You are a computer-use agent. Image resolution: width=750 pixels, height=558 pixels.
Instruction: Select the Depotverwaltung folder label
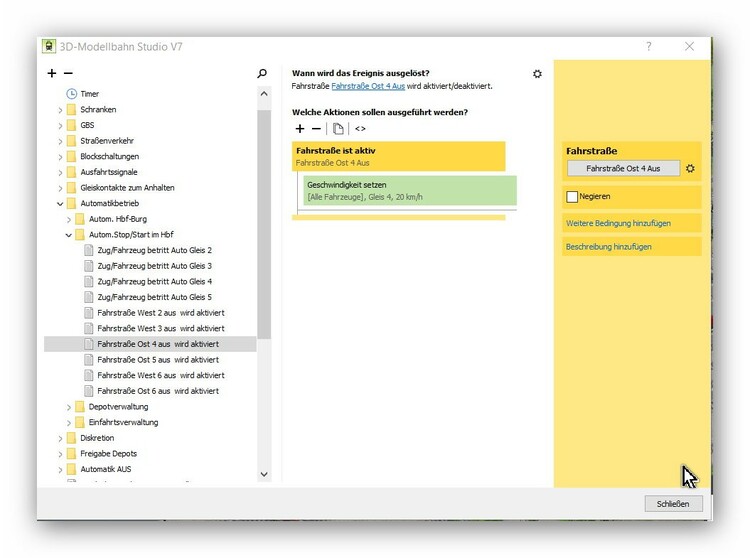point(118,407)
